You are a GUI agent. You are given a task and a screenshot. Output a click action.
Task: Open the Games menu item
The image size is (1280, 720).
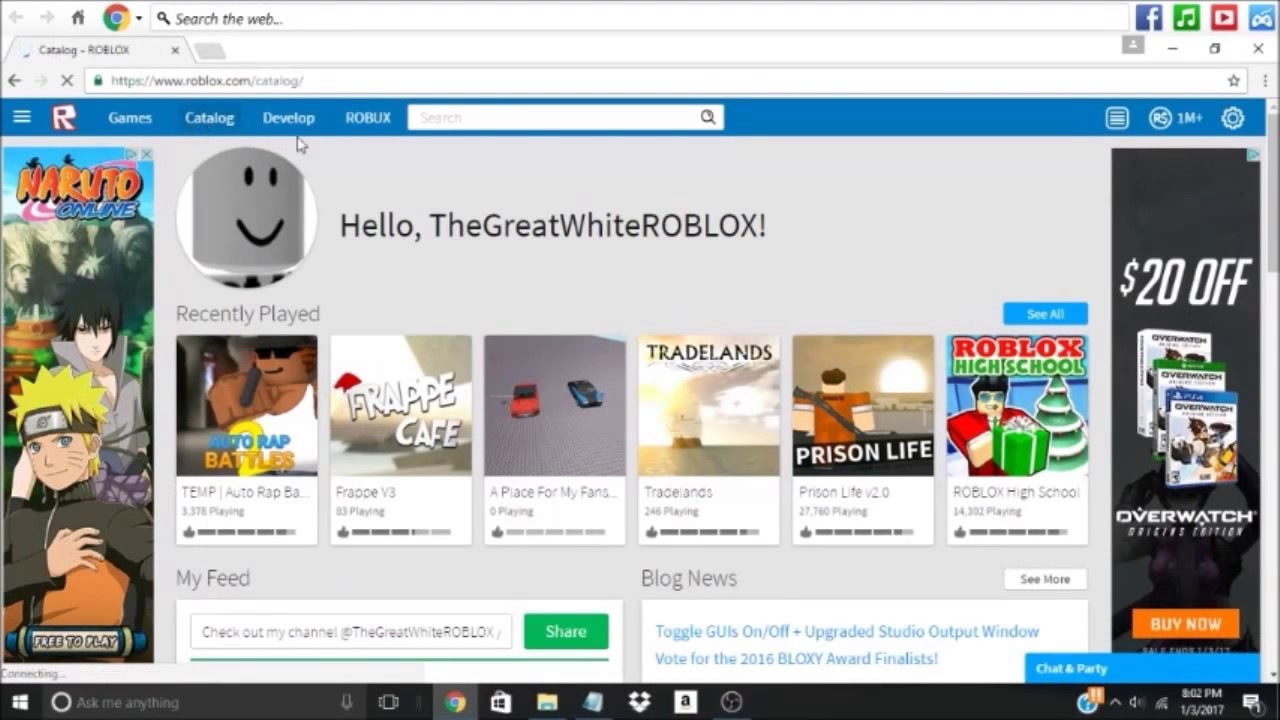[130, 117]
